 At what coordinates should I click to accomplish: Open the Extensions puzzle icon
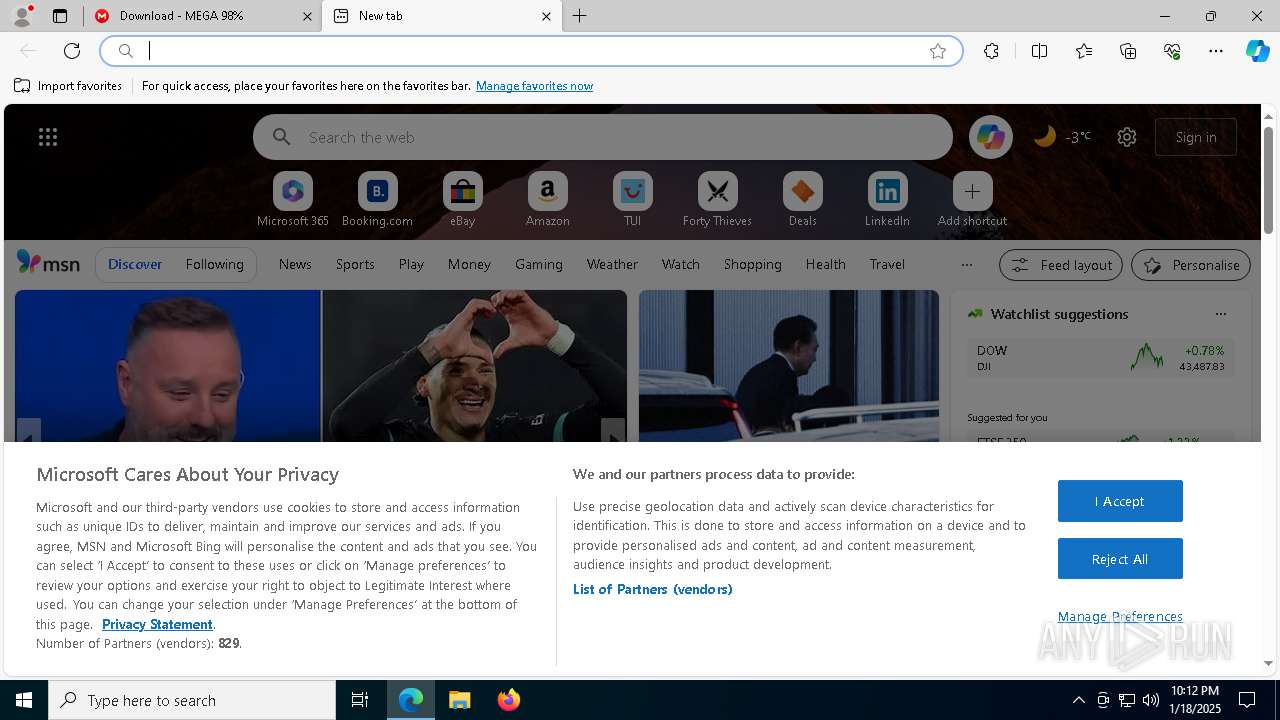[x=991, y=51]
